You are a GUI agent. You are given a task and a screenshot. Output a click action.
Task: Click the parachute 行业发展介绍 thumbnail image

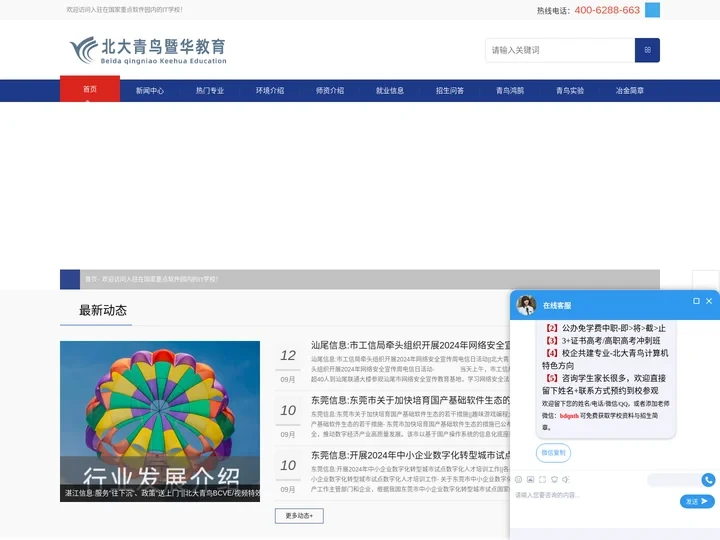160,421
